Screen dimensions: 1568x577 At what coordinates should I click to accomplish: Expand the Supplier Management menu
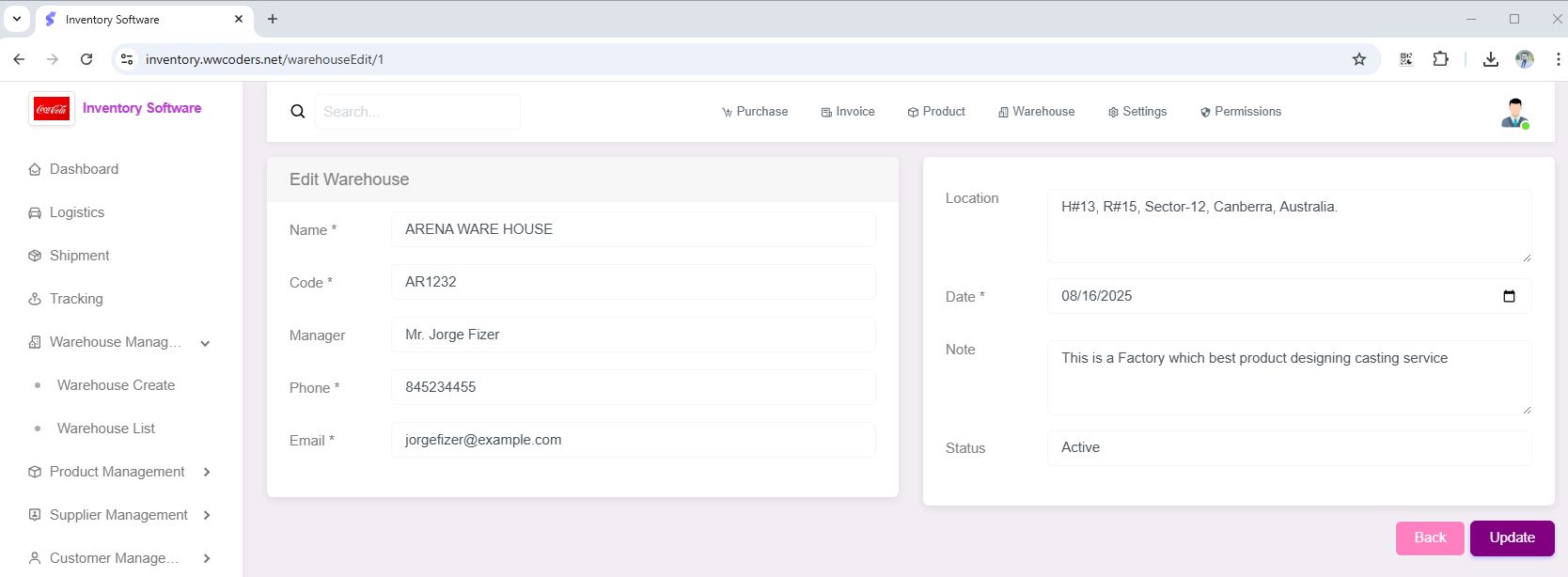[207, 515]
